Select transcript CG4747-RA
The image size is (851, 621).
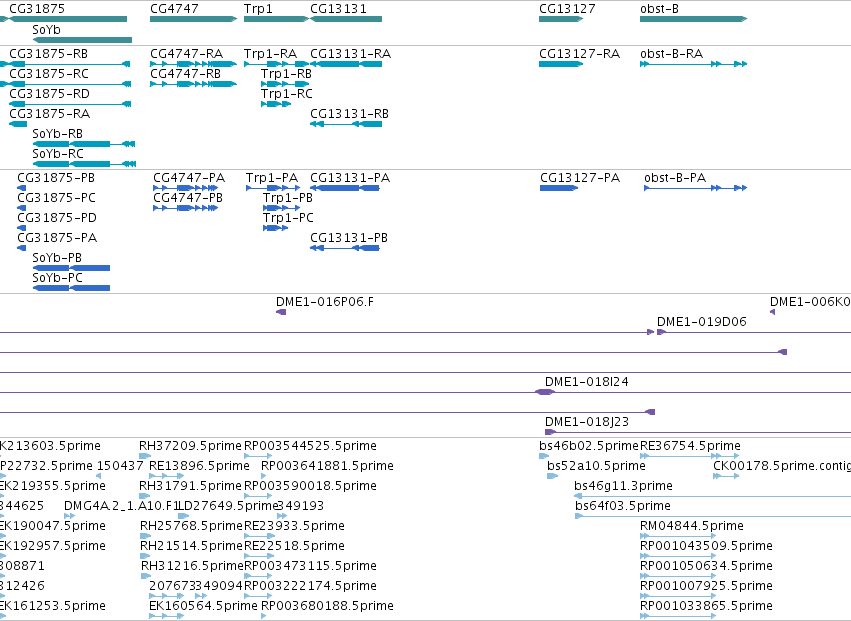click(194, 64)
